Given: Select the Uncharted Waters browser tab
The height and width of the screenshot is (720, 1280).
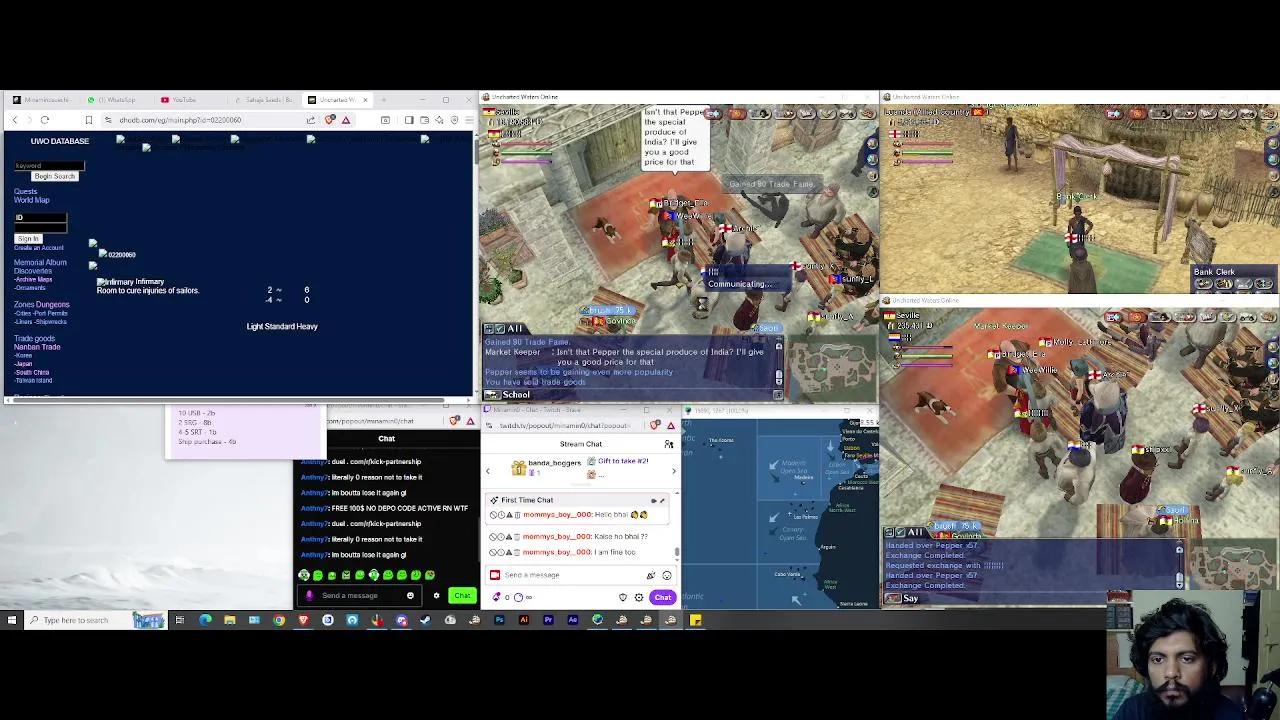Looking at the screenshot, I should tap(335, 100).
